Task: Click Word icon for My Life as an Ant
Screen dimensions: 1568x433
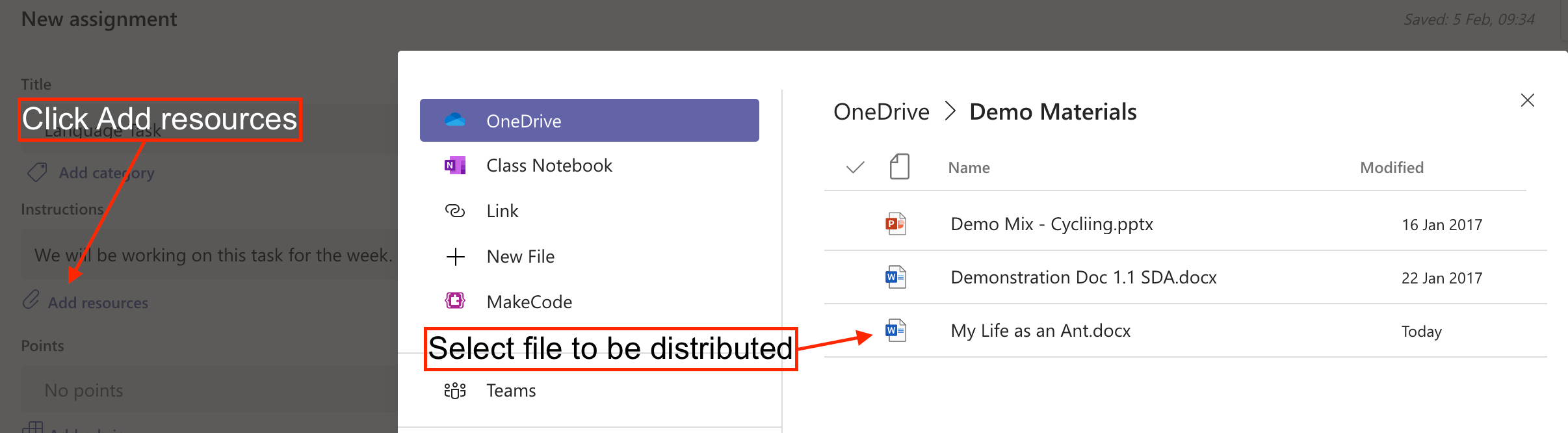Action: (x=896, y=330)
